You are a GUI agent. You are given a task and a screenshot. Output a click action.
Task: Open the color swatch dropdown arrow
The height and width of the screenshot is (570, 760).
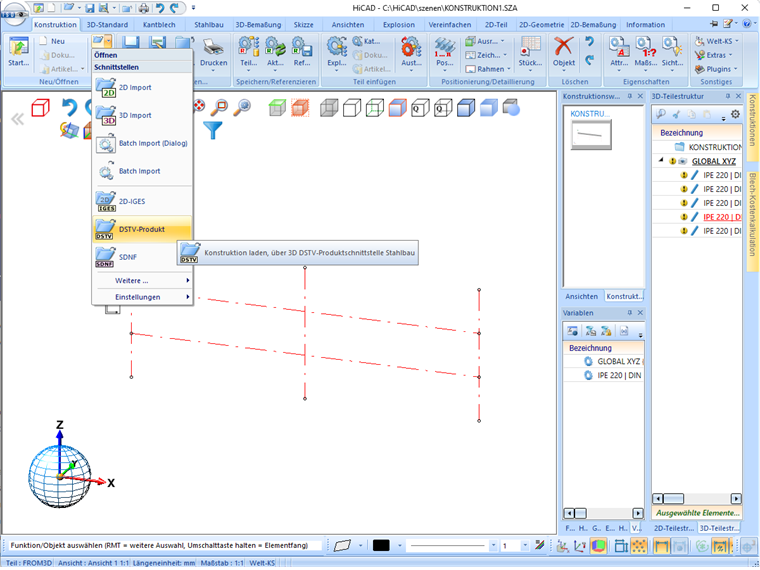click(399, 546)
